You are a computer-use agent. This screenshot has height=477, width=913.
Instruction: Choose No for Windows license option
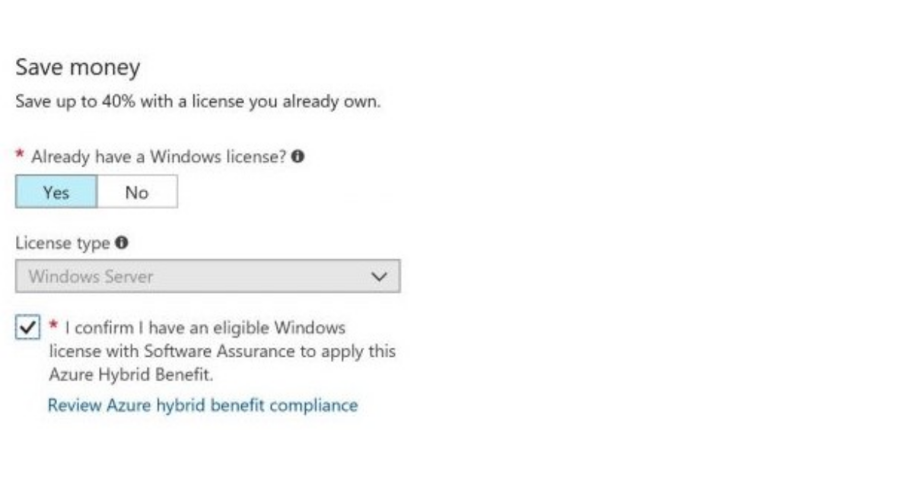tap(137, 192)
